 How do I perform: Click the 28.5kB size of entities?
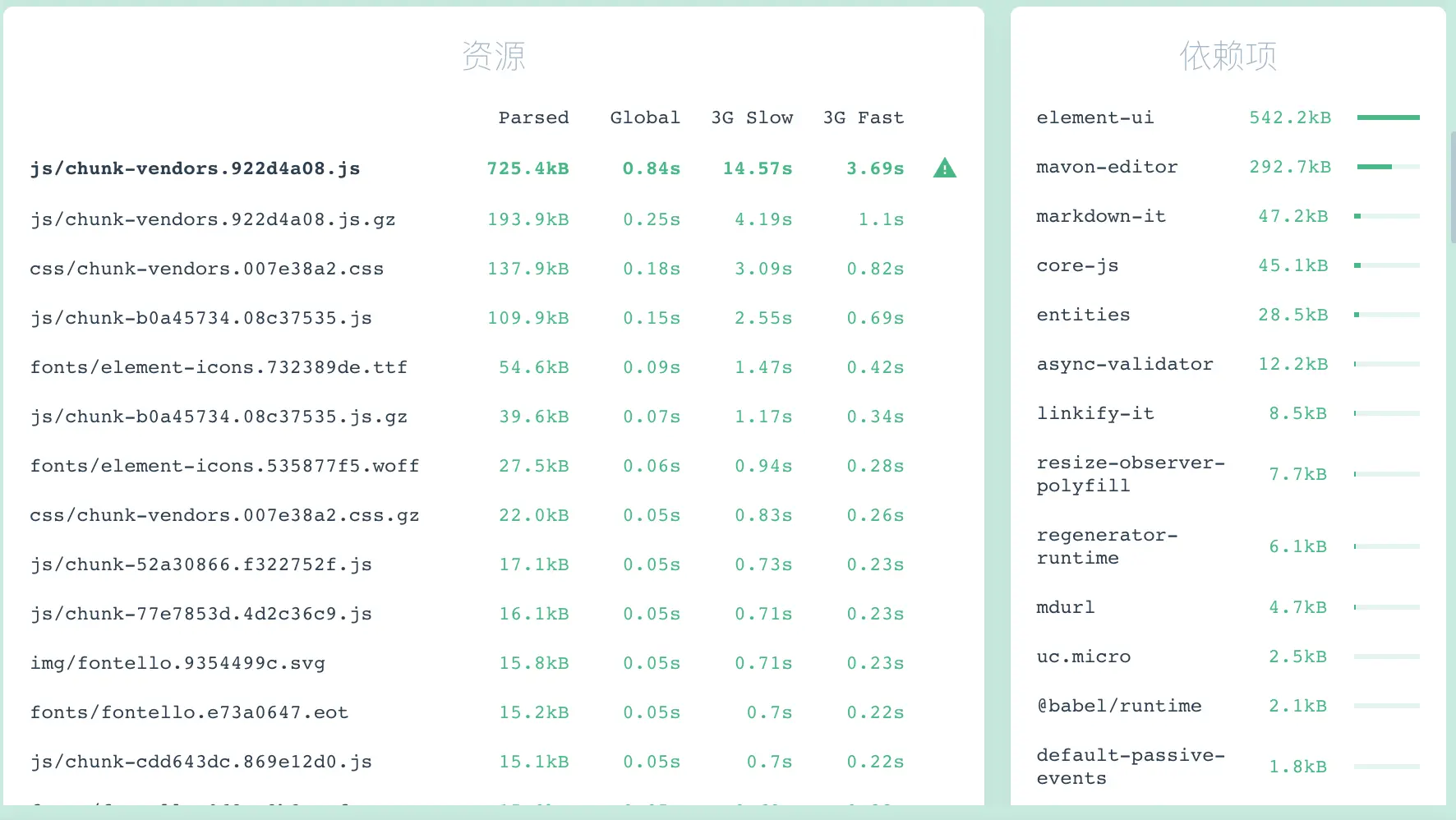[1293, 315]
